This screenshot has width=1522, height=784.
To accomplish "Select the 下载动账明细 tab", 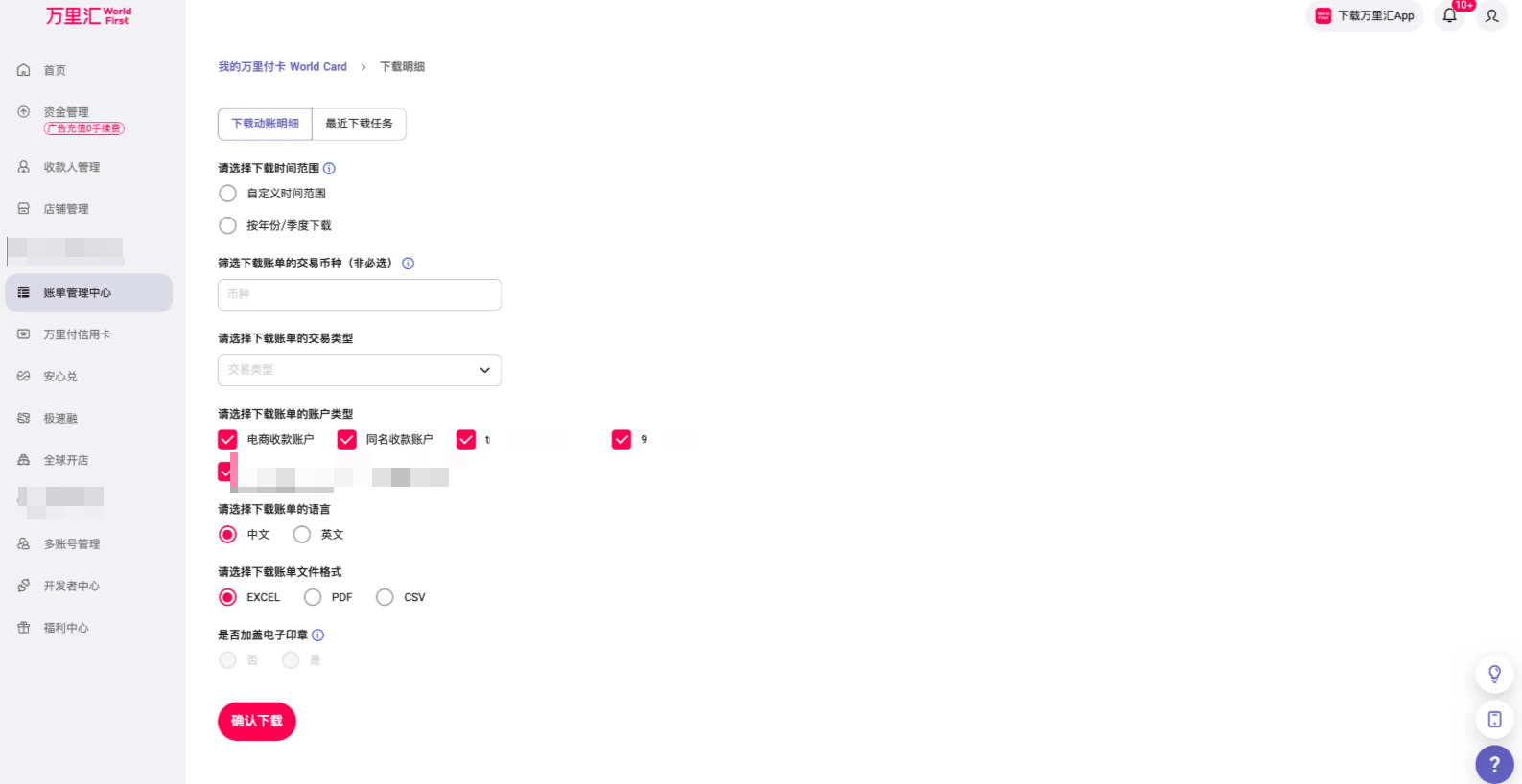I will (x=265, y=124).
